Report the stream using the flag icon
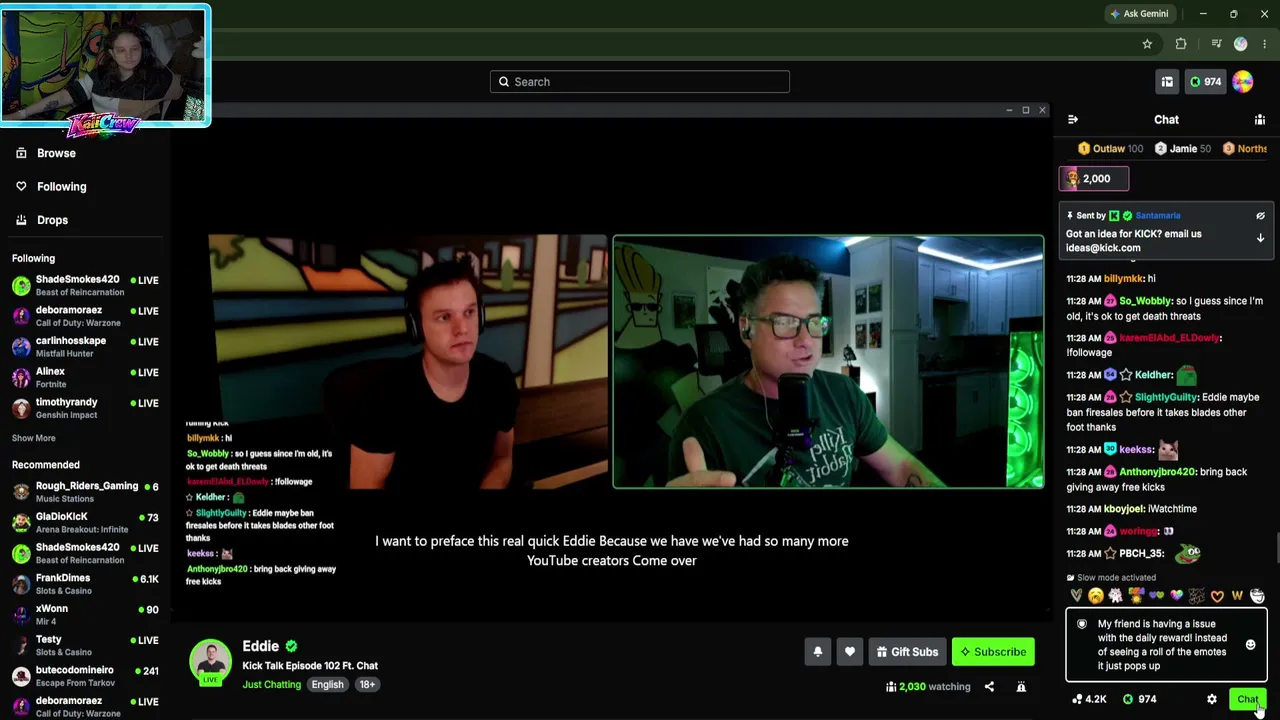The image size is (1280, 720). 1021,687
